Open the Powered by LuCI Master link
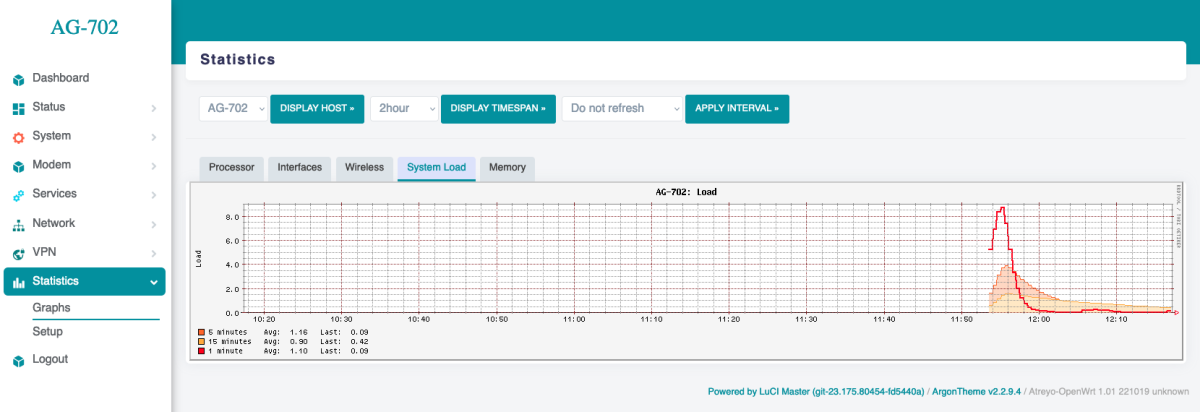The image size is (1200, 412). click(816, 391)
